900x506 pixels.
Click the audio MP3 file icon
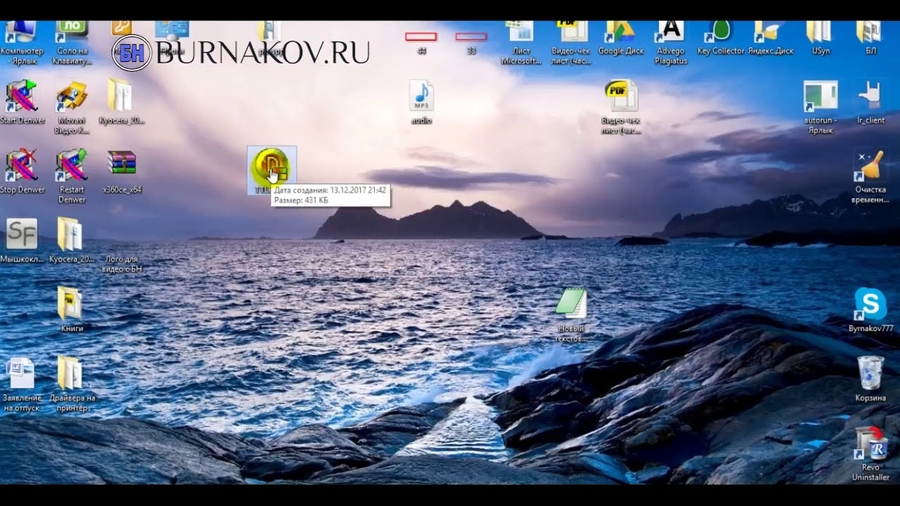[x=421, y=97]
